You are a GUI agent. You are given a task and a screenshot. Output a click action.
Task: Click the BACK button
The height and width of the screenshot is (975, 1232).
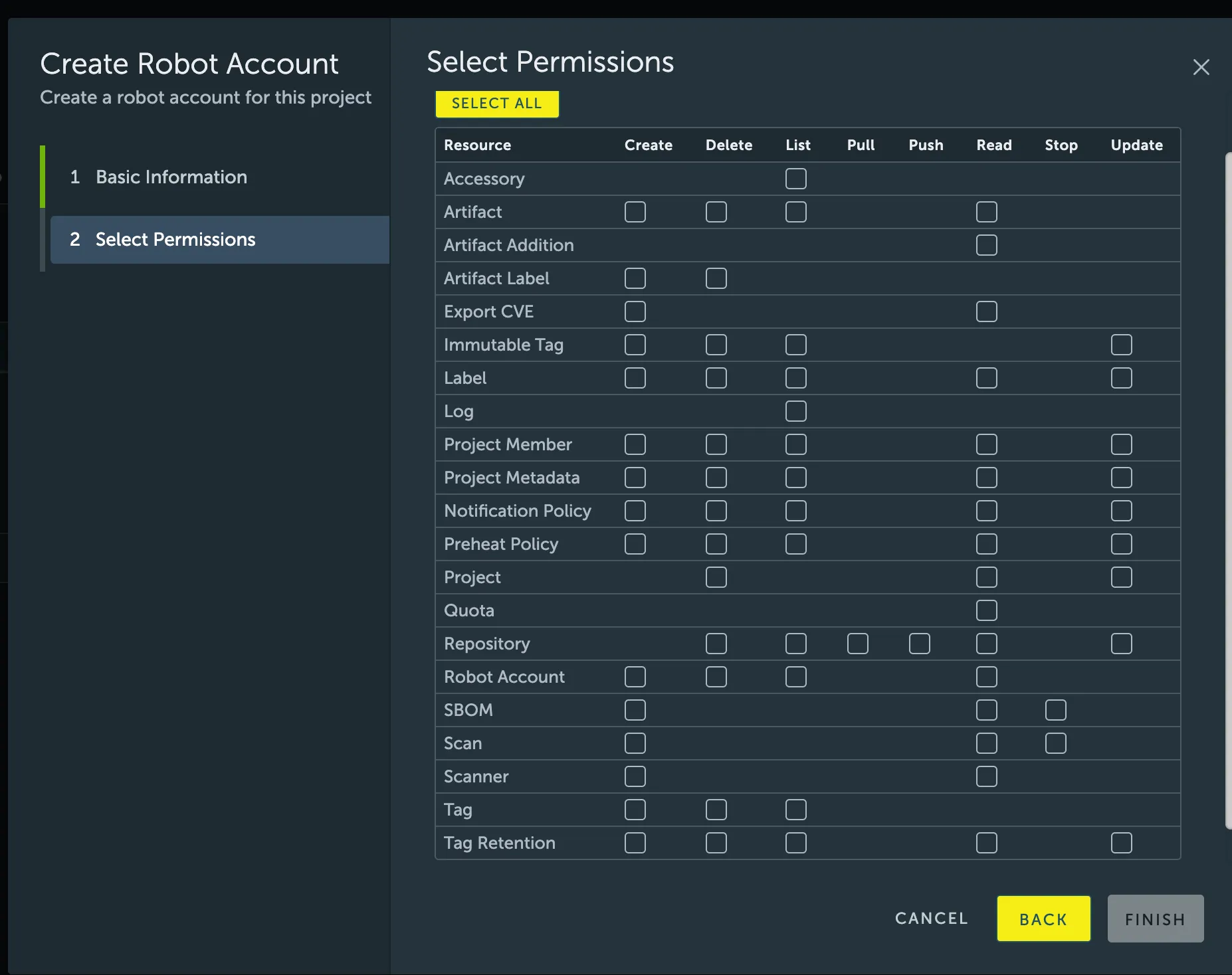pos(1043,919)
